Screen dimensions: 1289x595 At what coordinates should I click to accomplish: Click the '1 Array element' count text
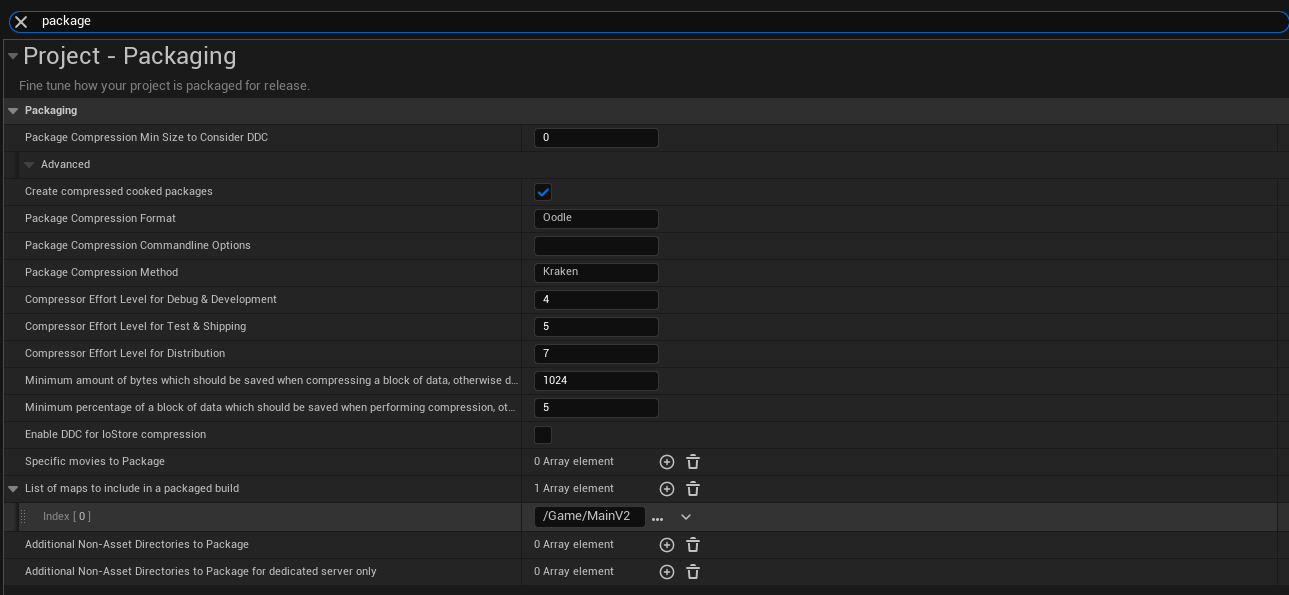[x=574, y=489]
